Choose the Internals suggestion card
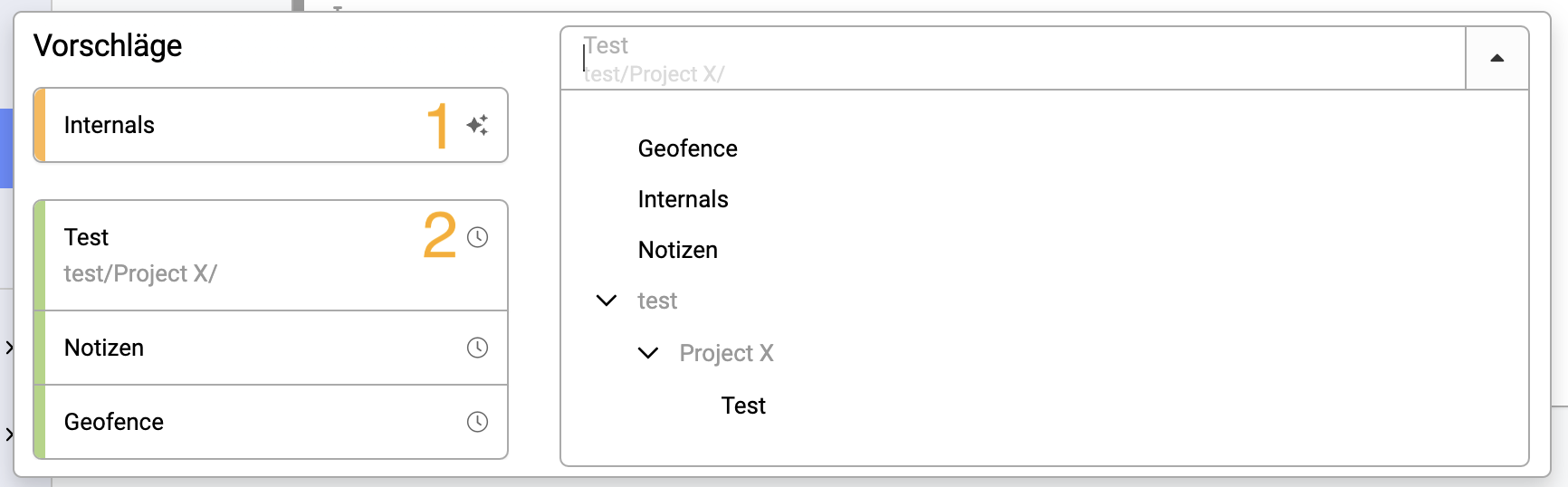 271,125
